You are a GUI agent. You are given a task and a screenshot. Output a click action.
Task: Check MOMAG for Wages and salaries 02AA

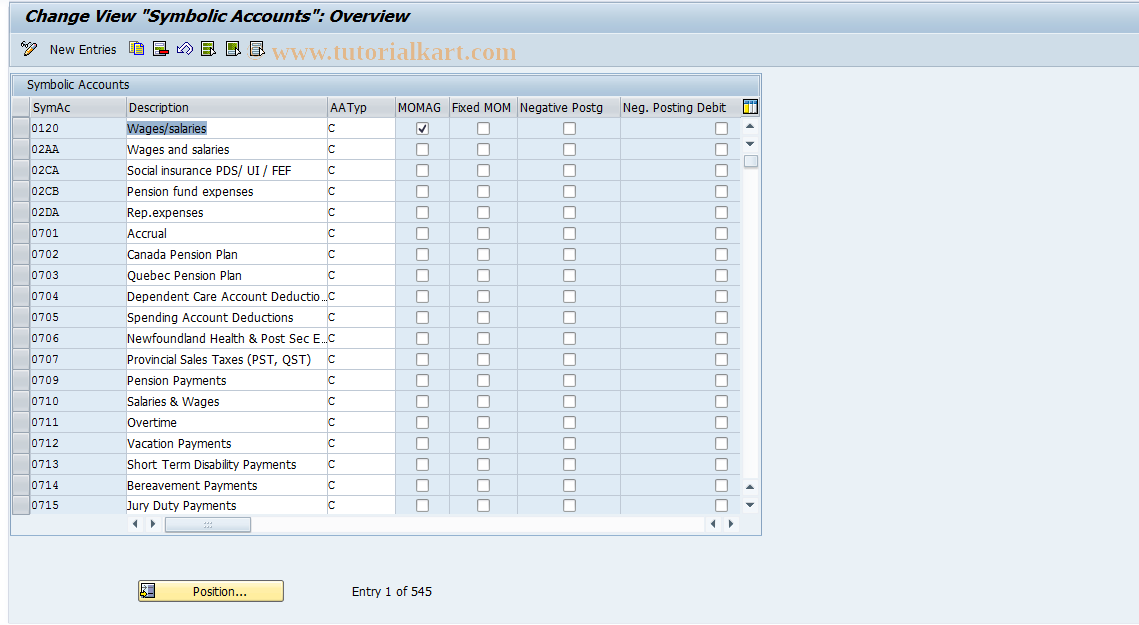422,150
